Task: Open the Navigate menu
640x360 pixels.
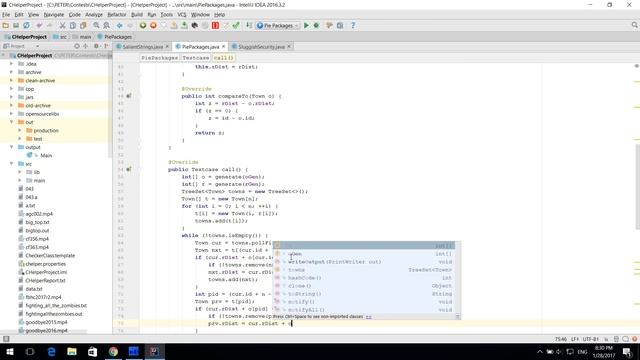Action: click(54, 15)
